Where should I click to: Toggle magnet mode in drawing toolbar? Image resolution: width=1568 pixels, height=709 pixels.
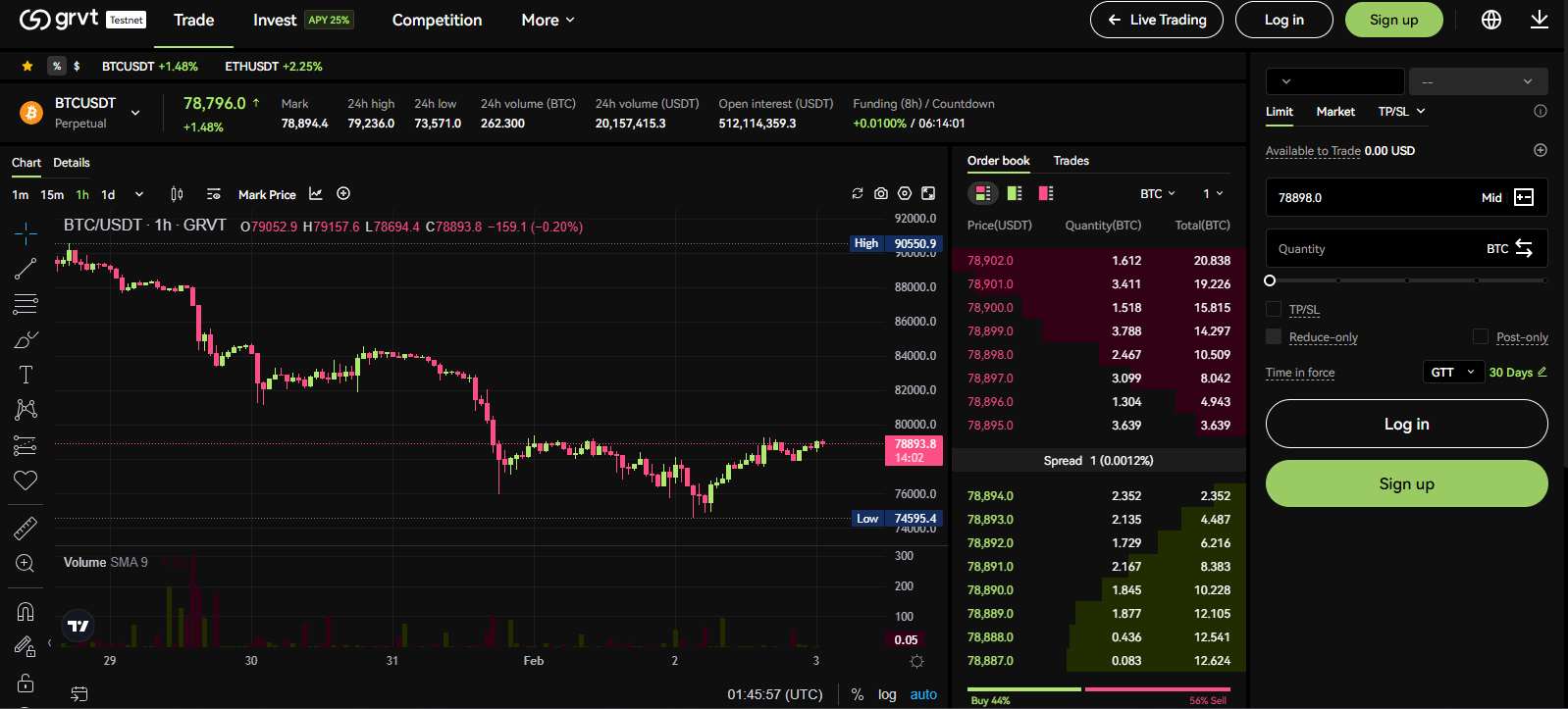coord(26,612)
